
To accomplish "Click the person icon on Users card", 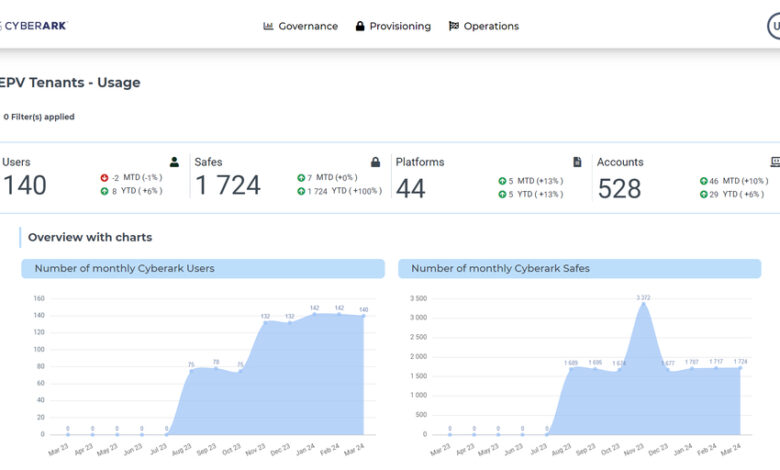I will point(174,162).
